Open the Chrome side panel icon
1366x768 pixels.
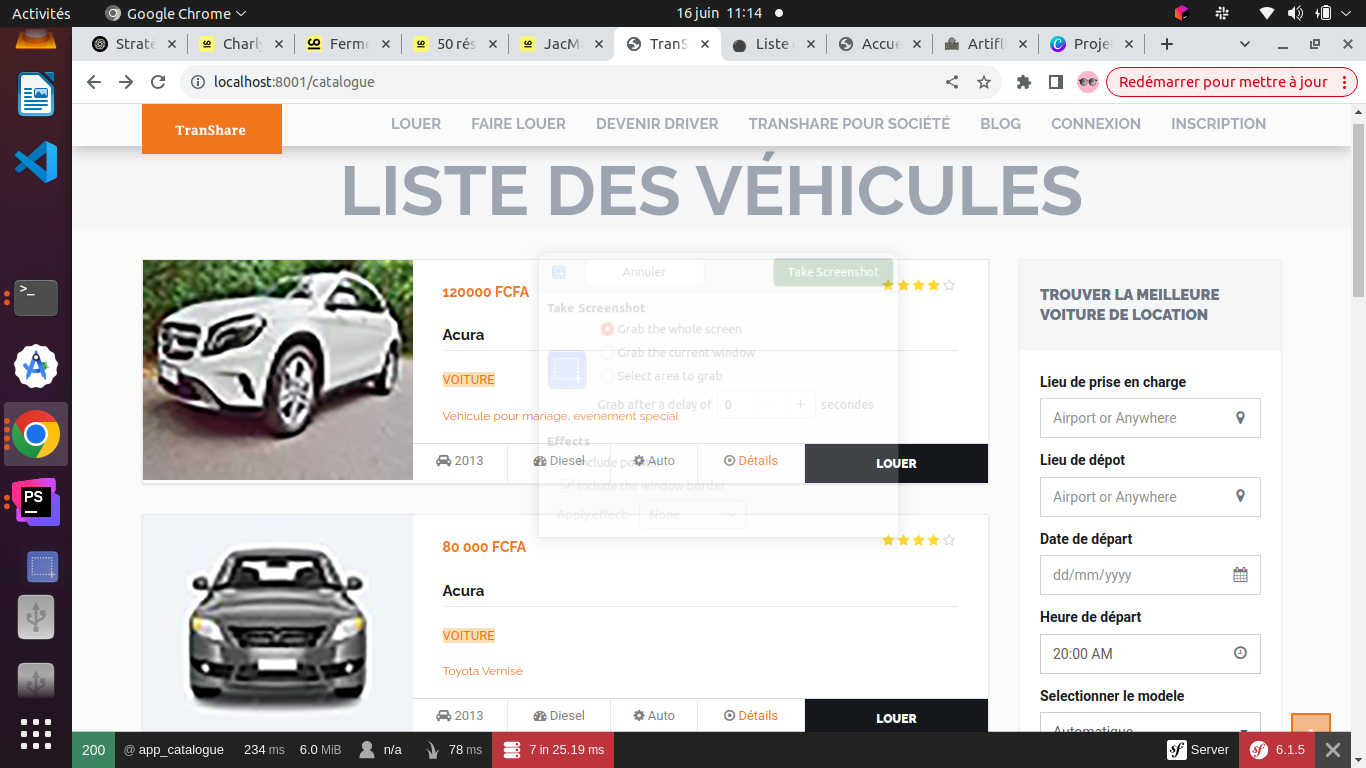(1055, 82)
